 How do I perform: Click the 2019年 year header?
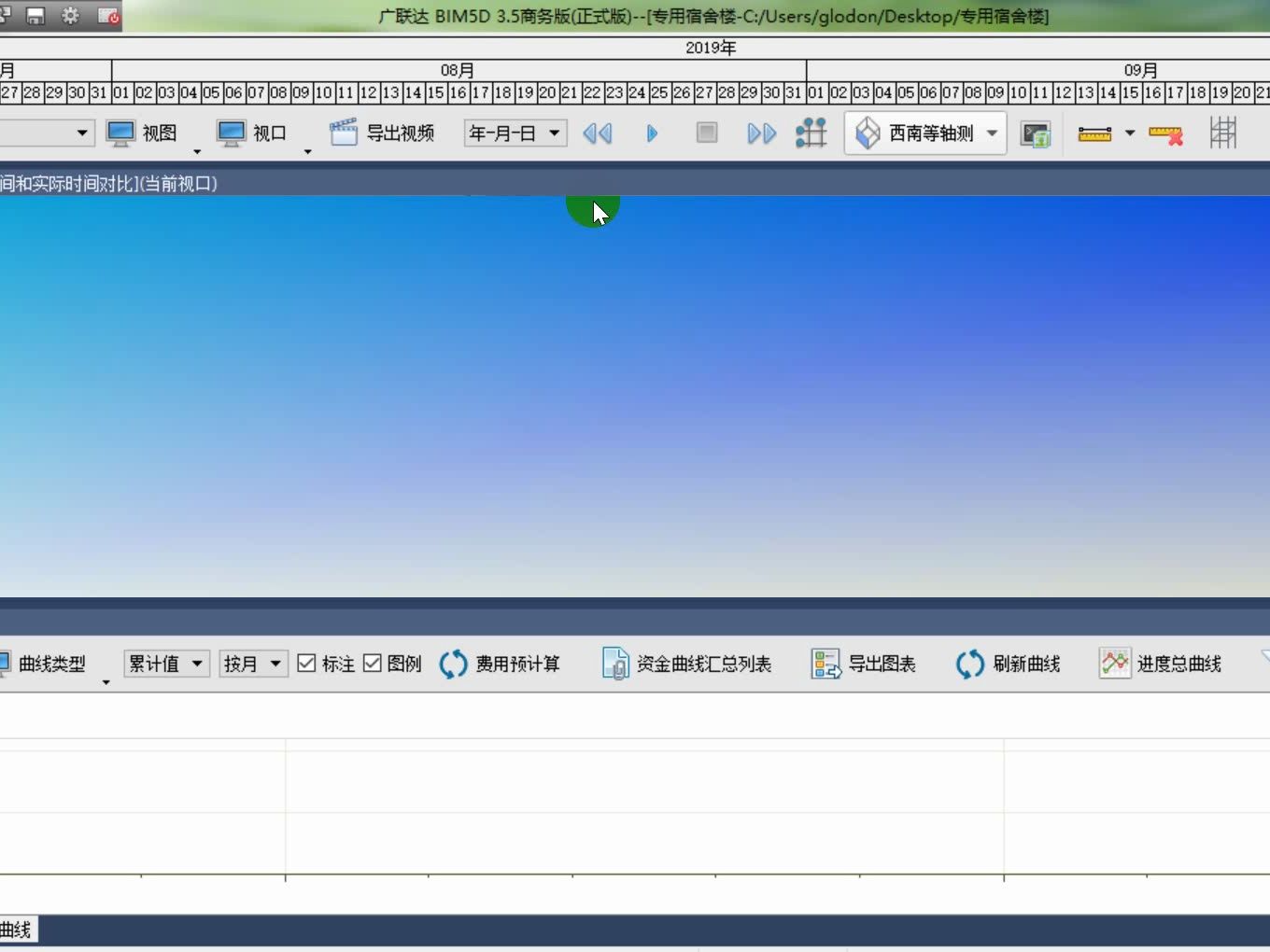click(711, 48)
